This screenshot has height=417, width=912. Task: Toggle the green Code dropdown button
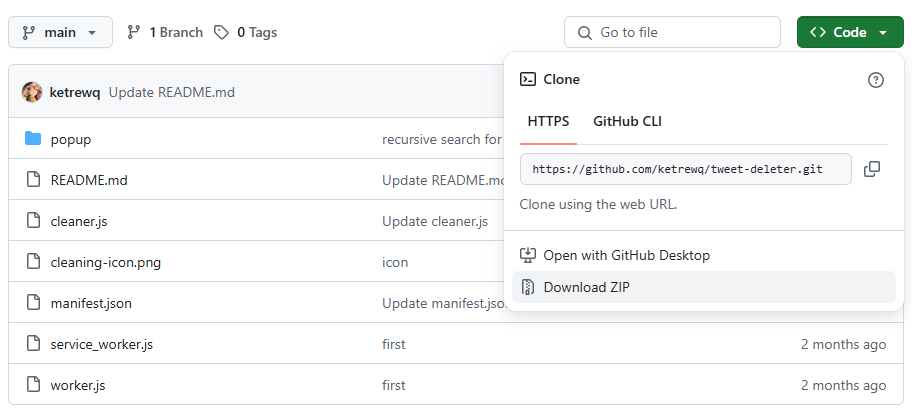click(850, 32)
